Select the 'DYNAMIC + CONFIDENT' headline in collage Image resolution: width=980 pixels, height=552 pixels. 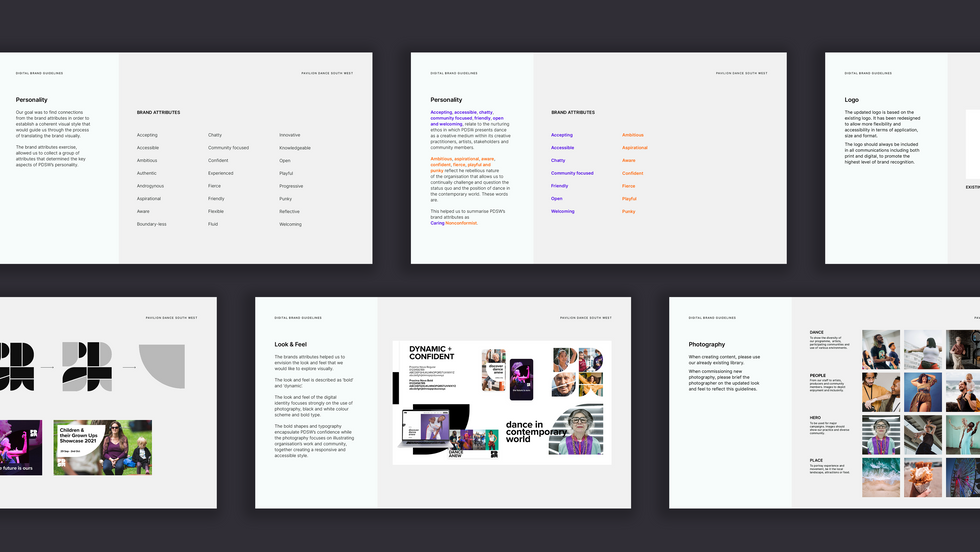tap(431, 353)
